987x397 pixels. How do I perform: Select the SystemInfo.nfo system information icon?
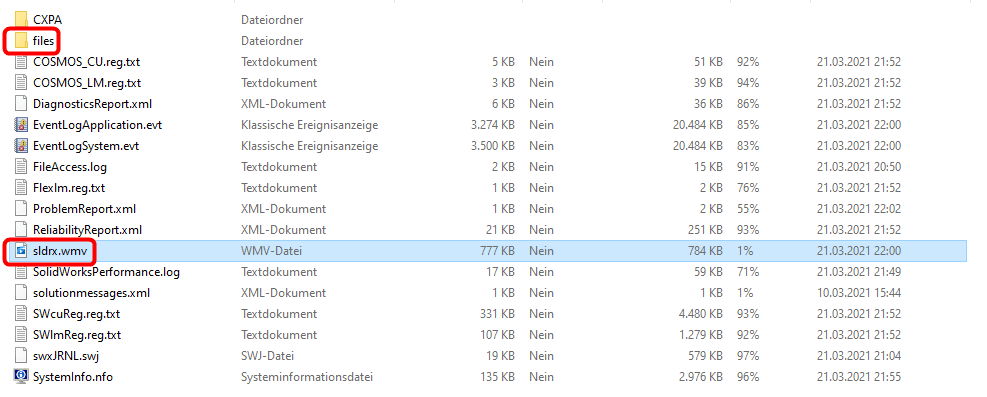[21, 377]
